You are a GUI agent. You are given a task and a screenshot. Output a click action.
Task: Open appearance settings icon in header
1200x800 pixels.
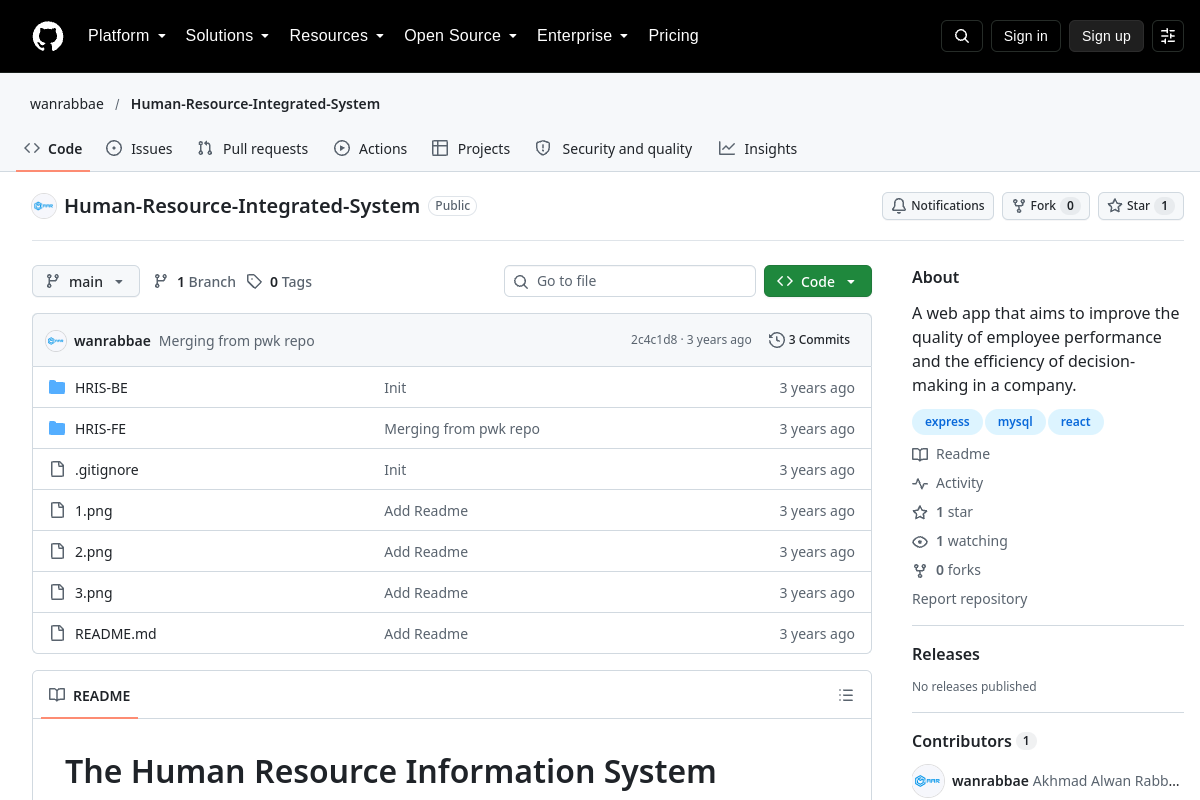pos(1168,36)
